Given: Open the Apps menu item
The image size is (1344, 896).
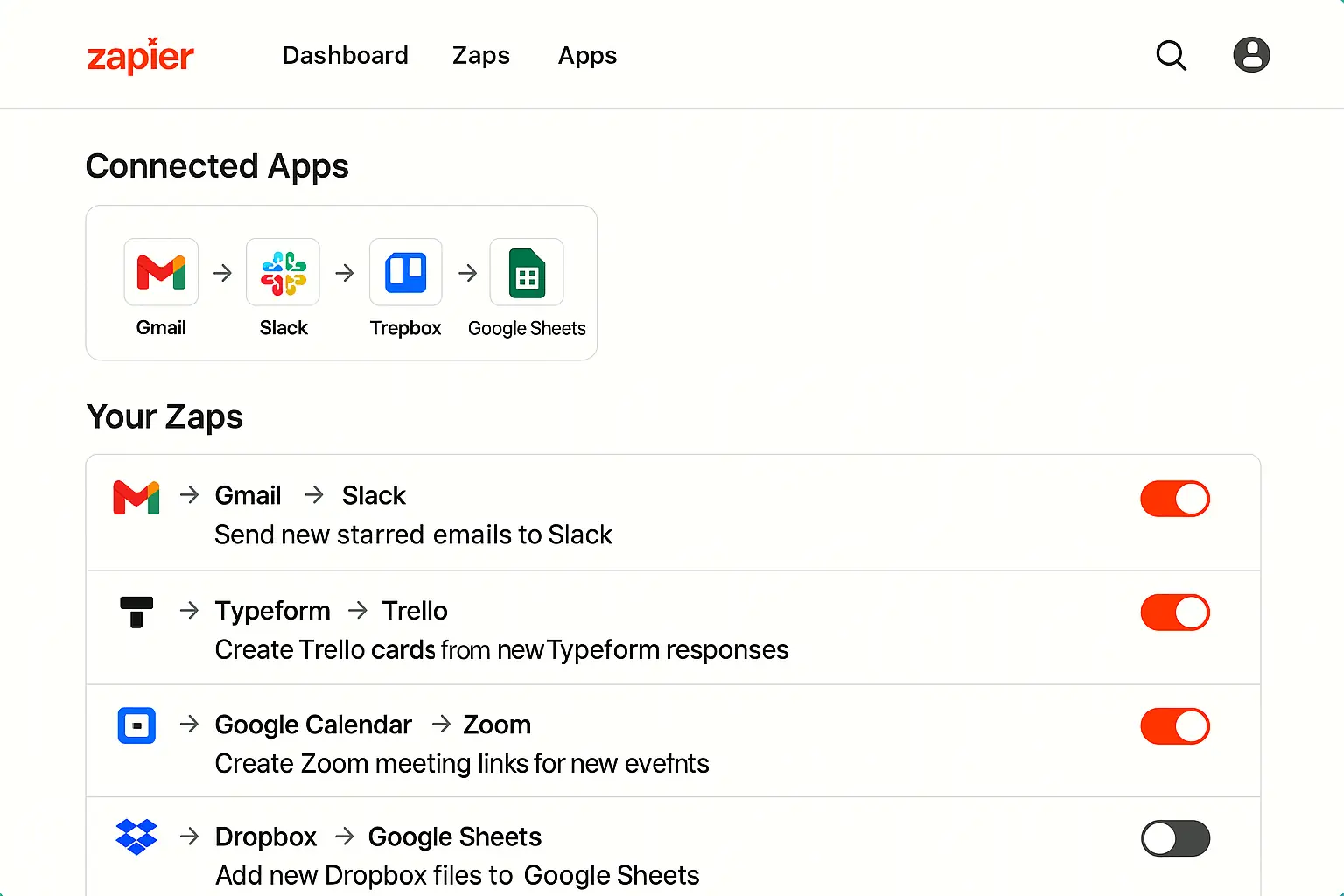Looking at the screenshot, I should click(x=587, y=56).
